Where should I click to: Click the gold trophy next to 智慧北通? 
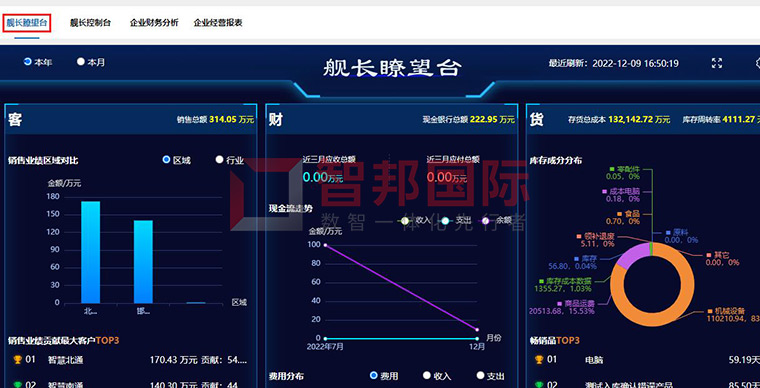pyautogui.click(x=17, y=360)
